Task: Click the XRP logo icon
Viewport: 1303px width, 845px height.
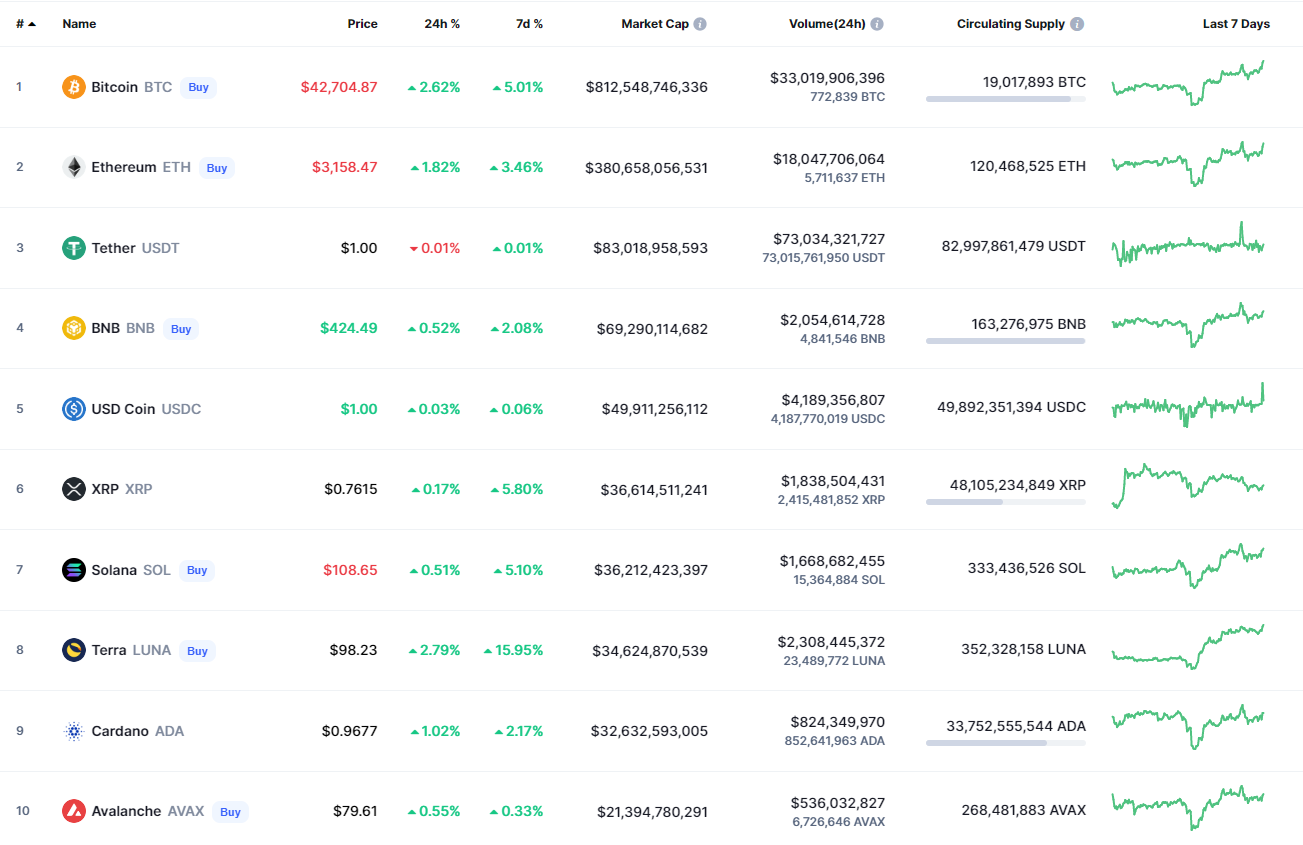Action: (74, 489)
